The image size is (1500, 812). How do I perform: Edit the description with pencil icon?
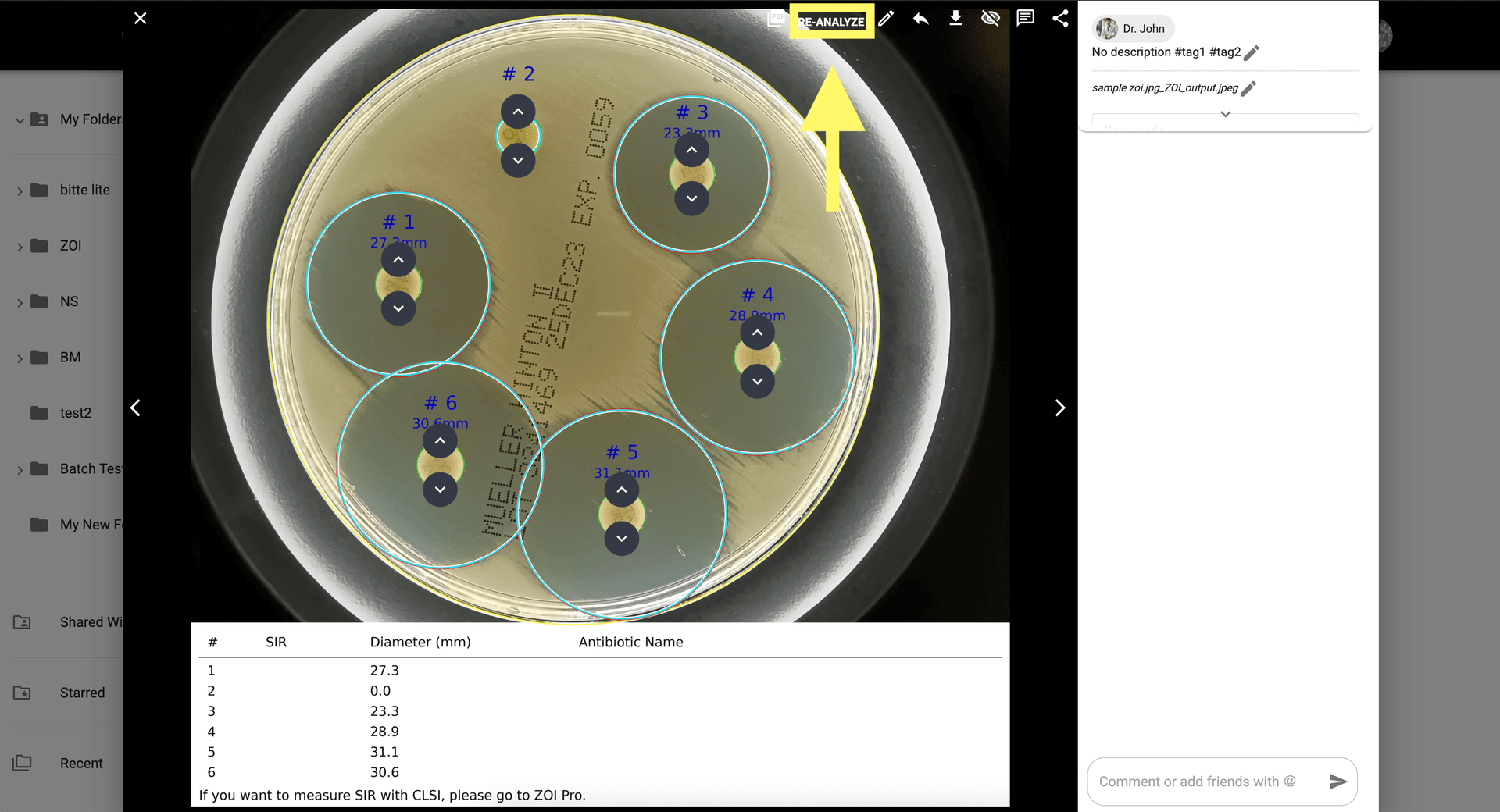click(x=1252, y=53)
